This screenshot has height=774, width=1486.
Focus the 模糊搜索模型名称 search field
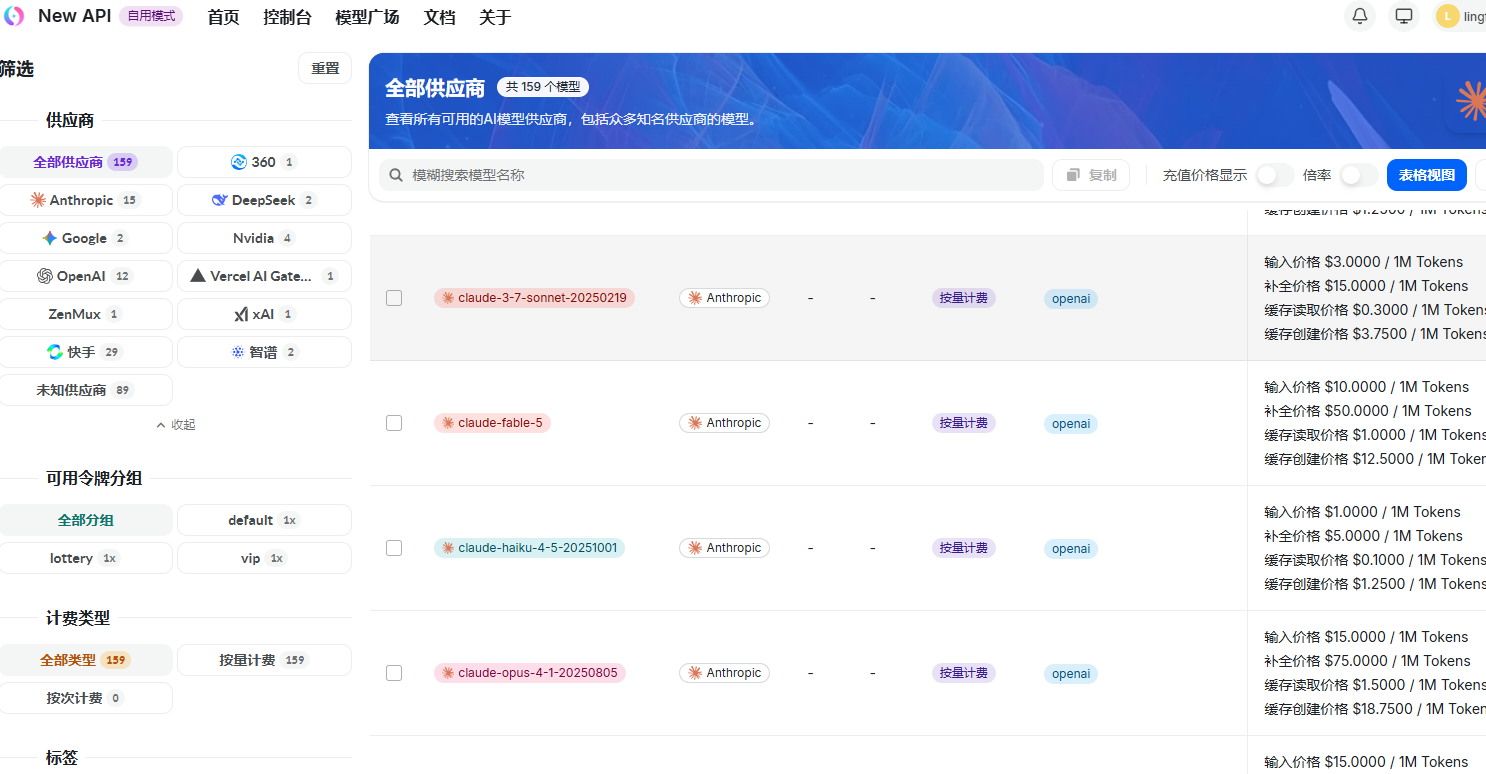coord(711,175)
